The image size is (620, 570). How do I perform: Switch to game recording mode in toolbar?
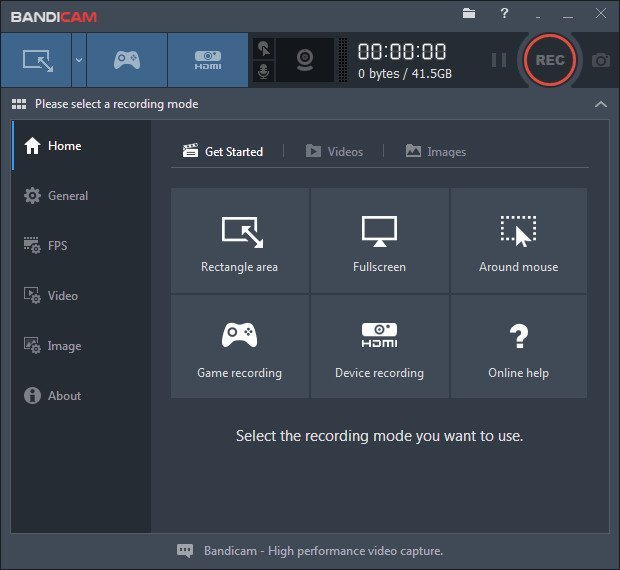pyautogui.click(x=127, y=60)
